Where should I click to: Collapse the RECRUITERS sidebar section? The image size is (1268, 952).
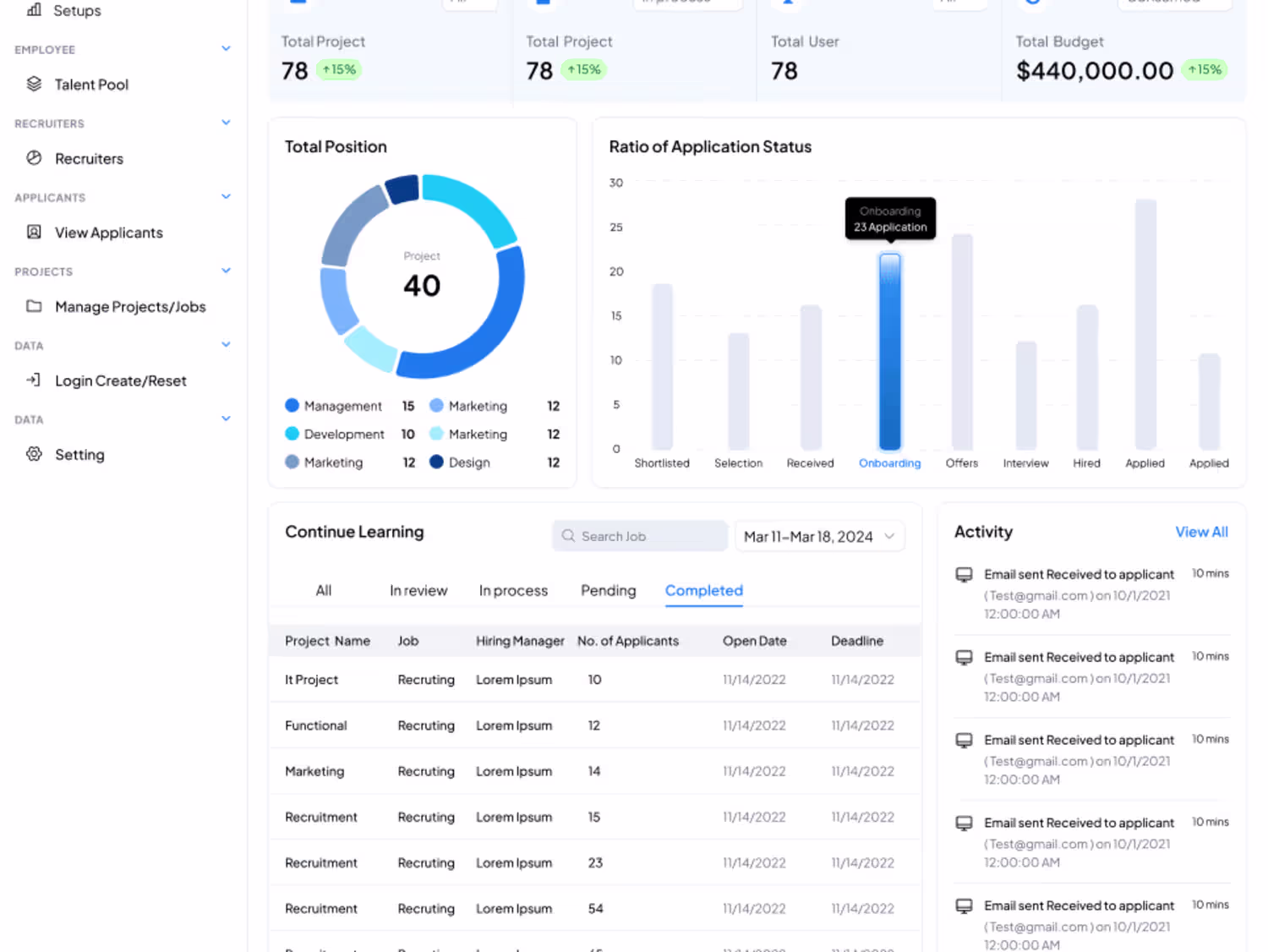(x=226, y=123)
